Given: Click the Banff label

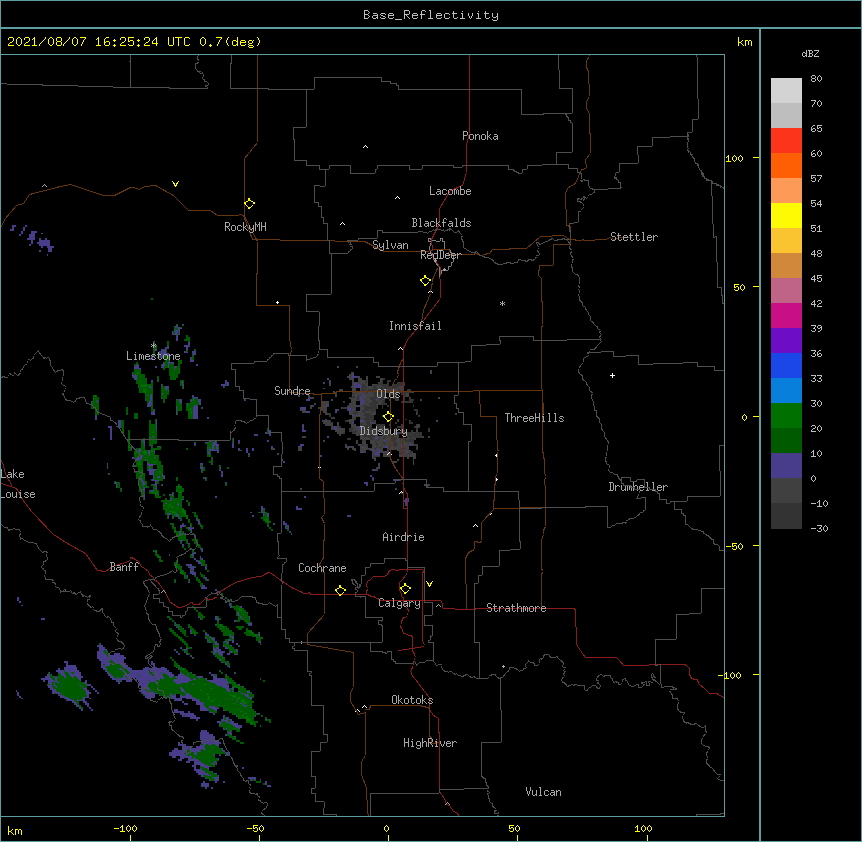Looking at the screenshot, I should (124, 567).
